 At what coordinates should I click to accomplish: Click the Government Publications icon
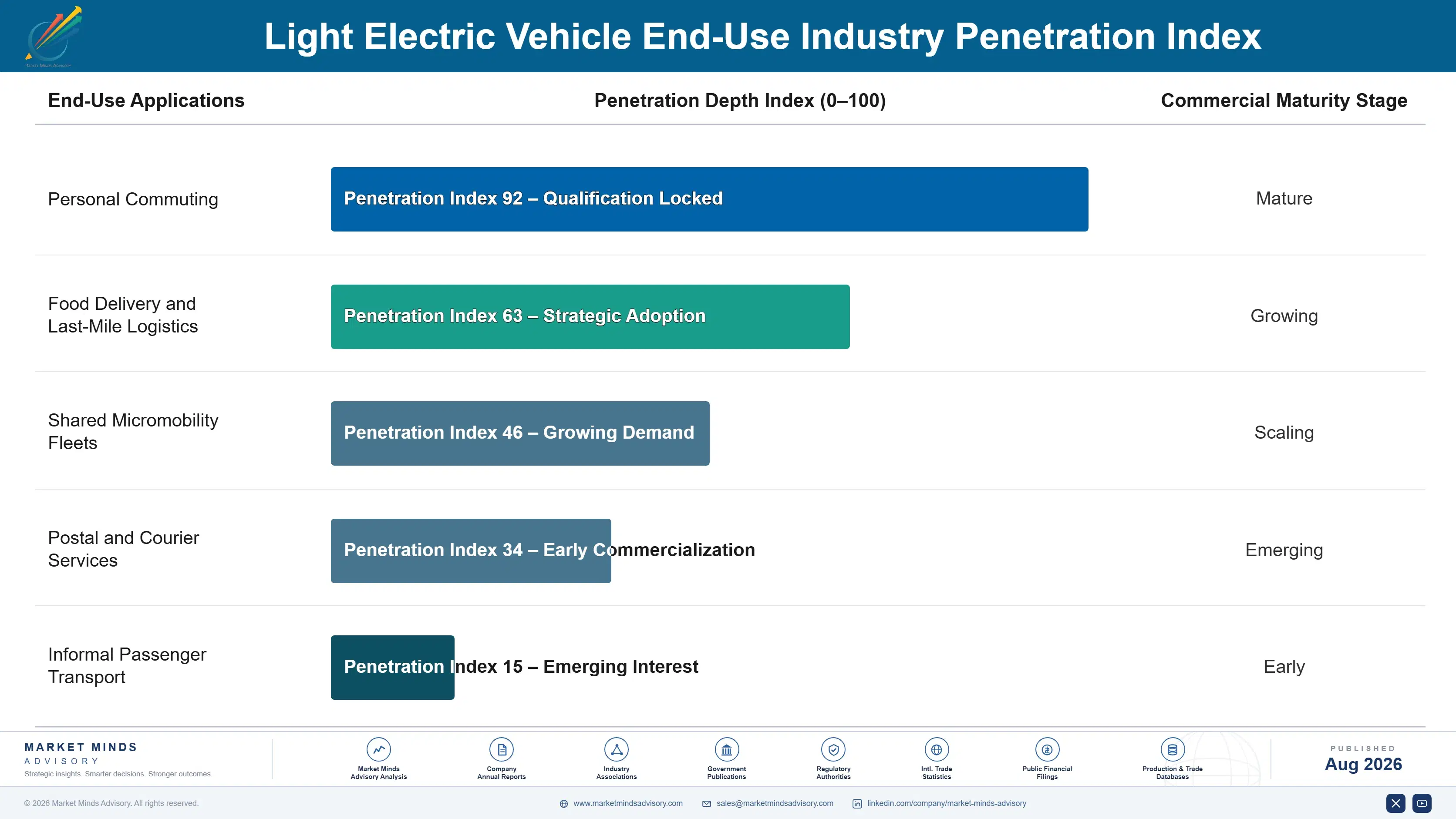coord(727,749)
